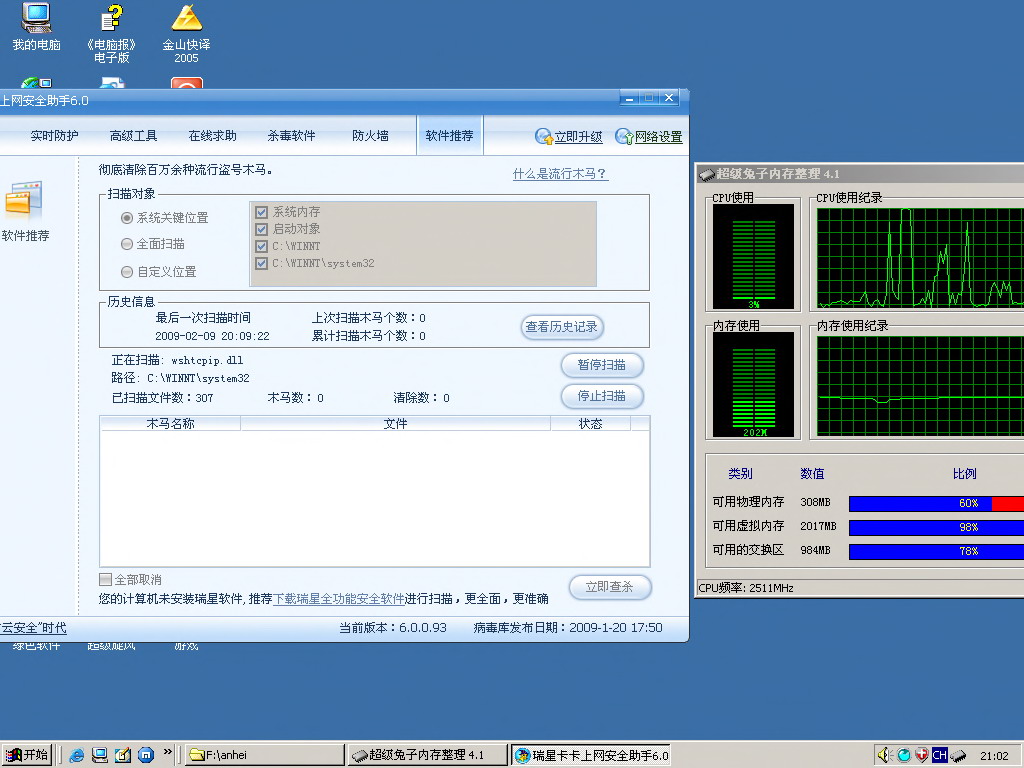Click the 内存使用纪录 graph

(920, 385)
